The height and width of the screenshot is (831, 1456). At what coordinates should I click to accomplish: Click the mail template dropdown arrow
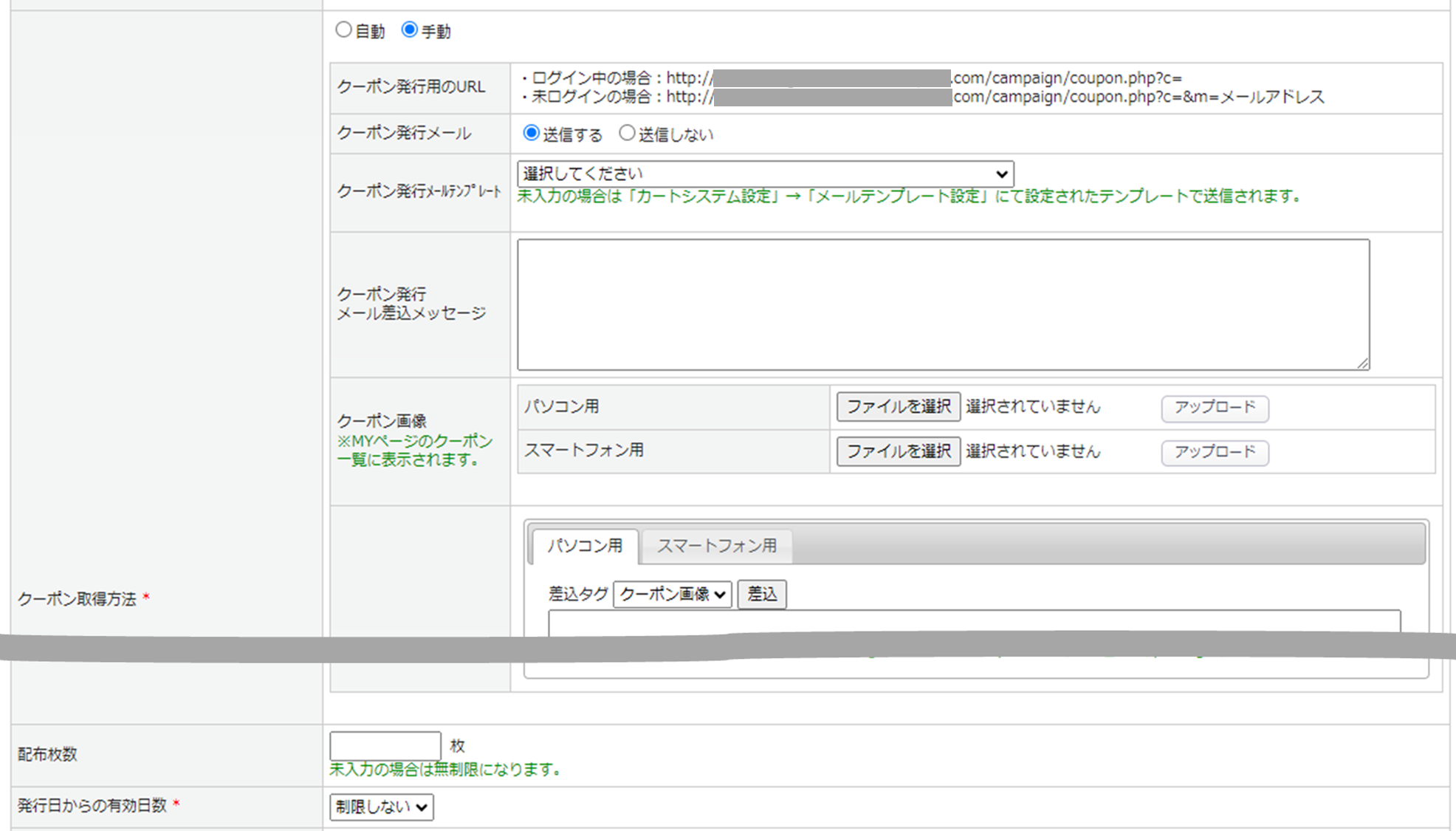pos(1001,174)
